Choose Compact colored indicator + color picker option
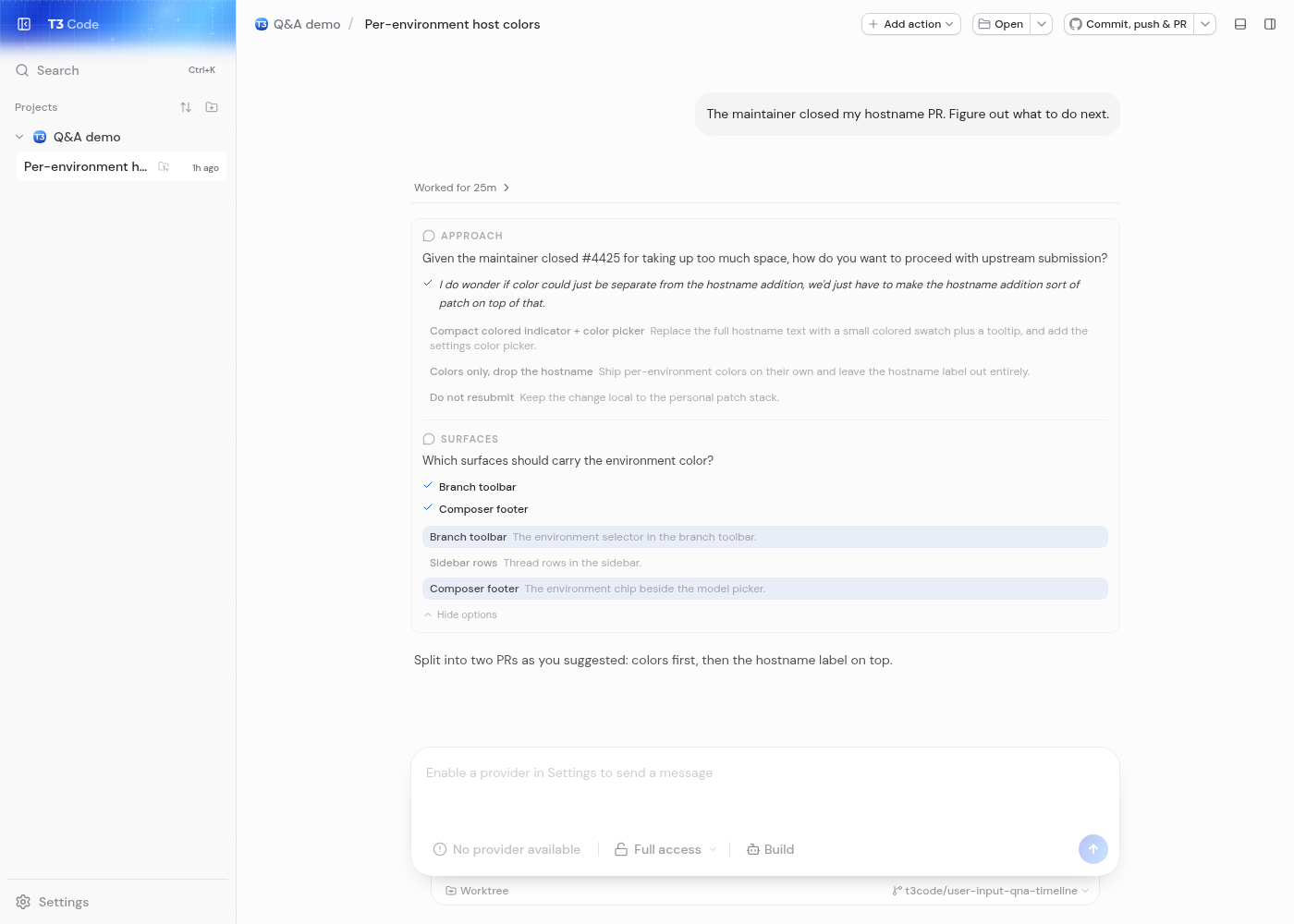Image resolution: width=1294 pixels, height=924 pixels. pyautogui.click(x=765, y=338)
